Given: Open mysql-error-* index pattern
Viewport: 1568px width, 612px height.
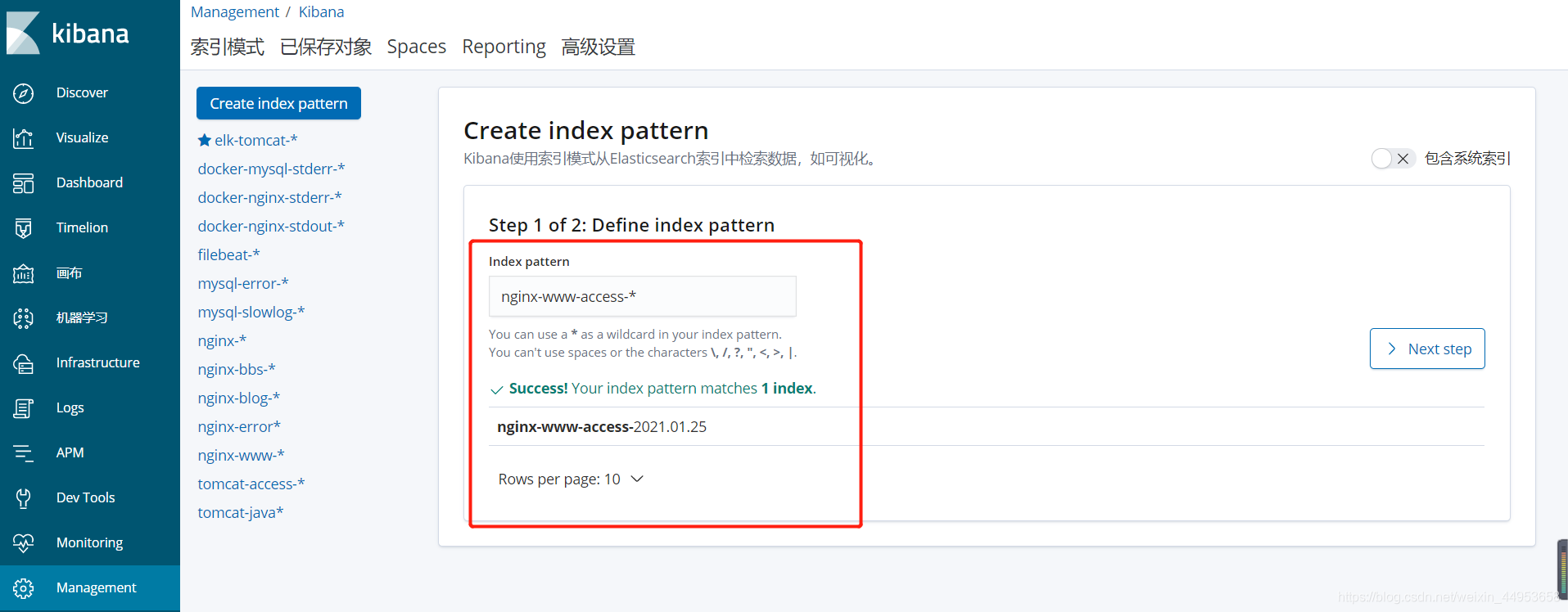Looking at the screenshot, I should [243, 283].
